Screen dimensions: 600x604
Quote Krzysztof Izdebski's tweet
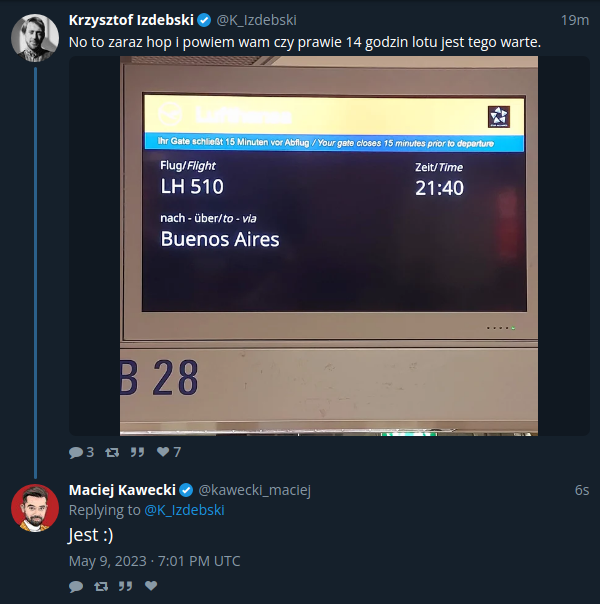tap(137, 452)
